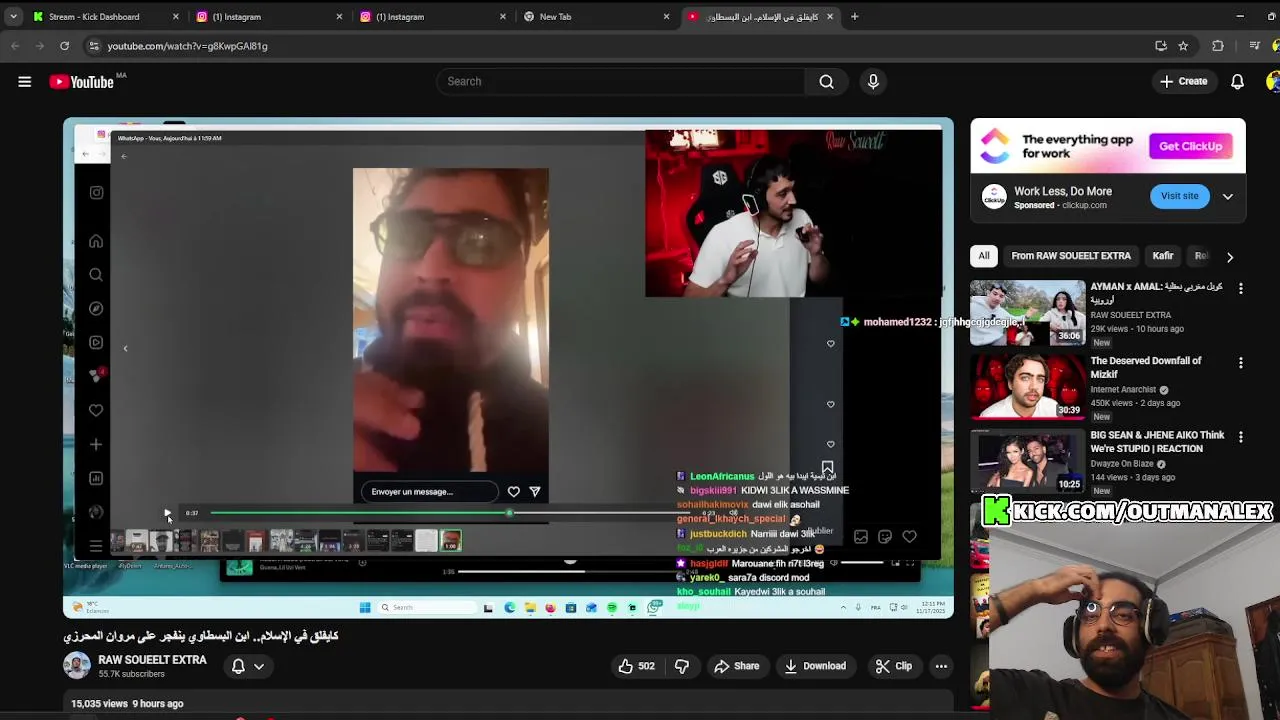Start voice search with microphone icon
1280x720 pixels.
(873, 82)
